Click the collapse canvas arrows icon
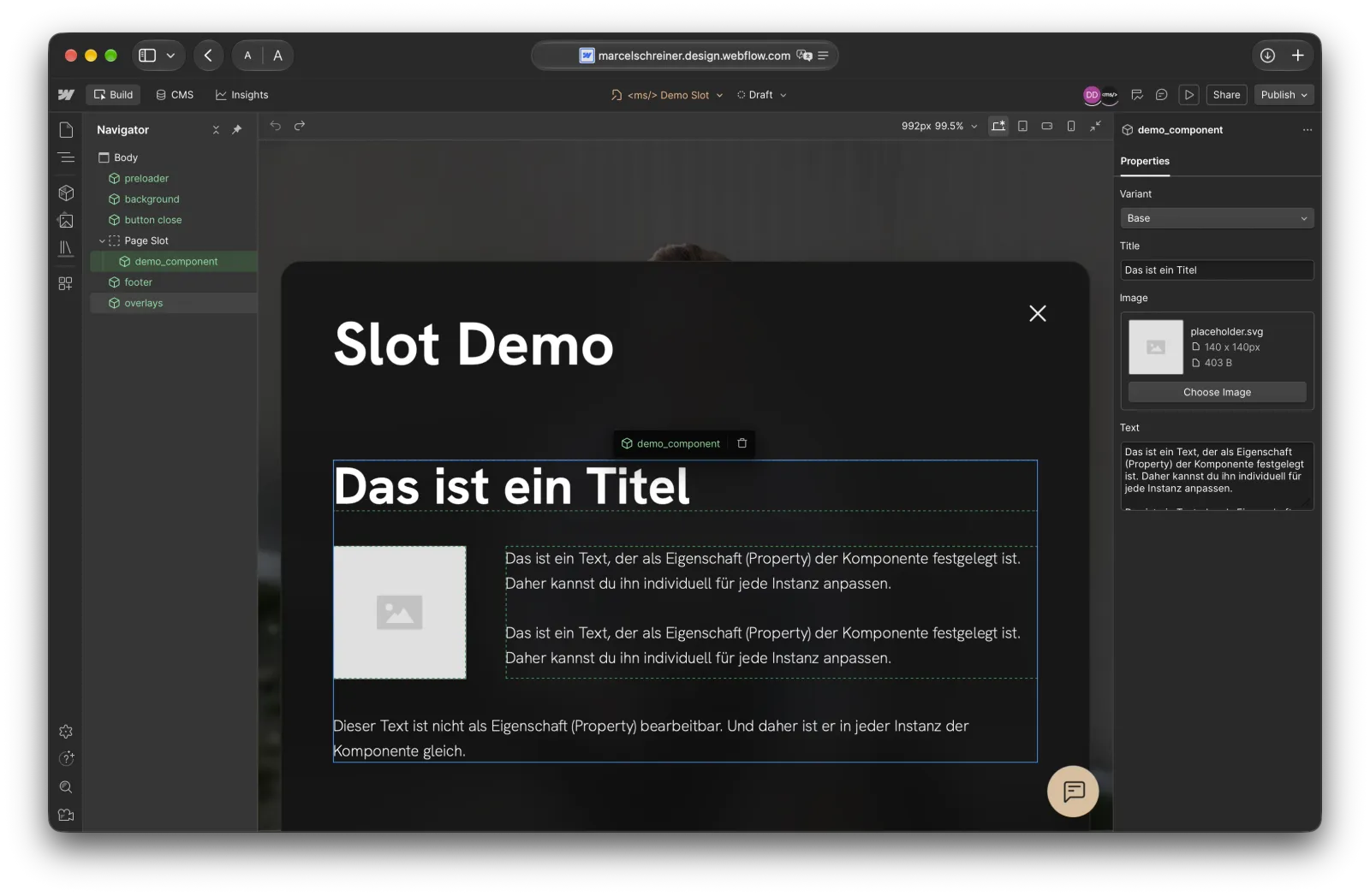This screenshot has width=1370, height=896. (1095, 126)
